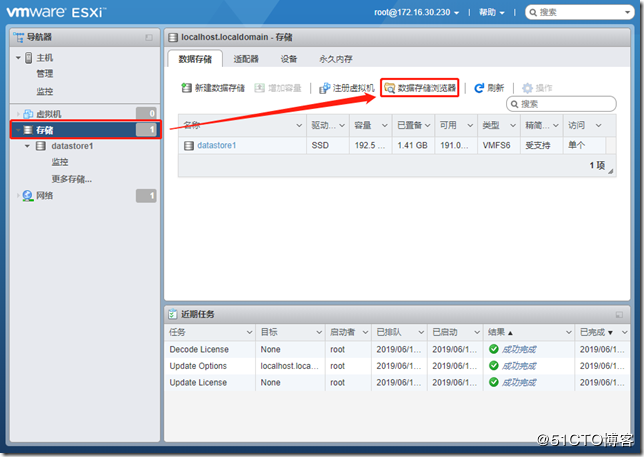Open the Access column dropdown
The height and width of the screenshot is (457, 644).
[x=598, y=125]
